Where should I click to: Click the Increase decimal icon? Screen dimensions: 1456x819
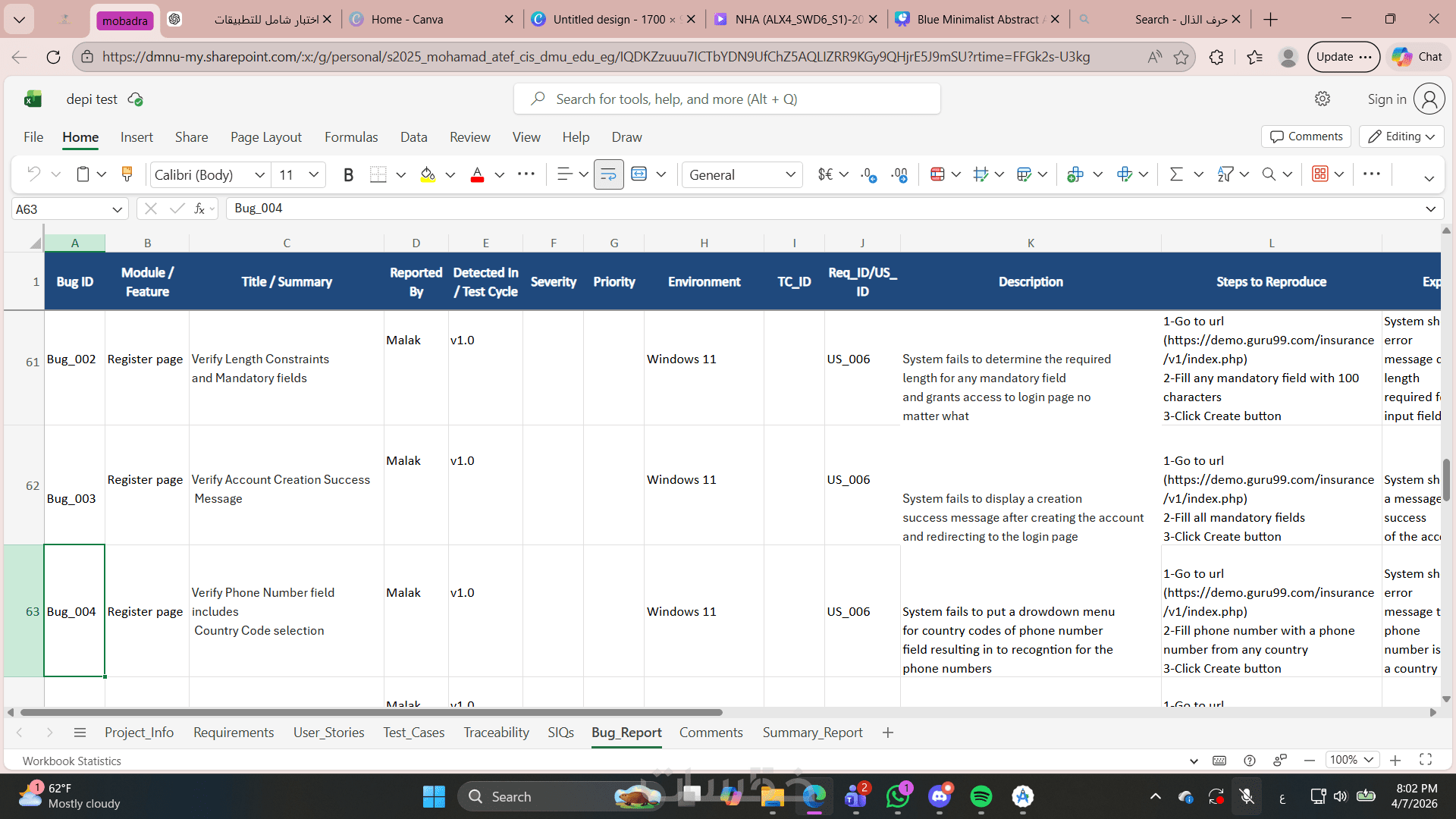coord(869,175)
